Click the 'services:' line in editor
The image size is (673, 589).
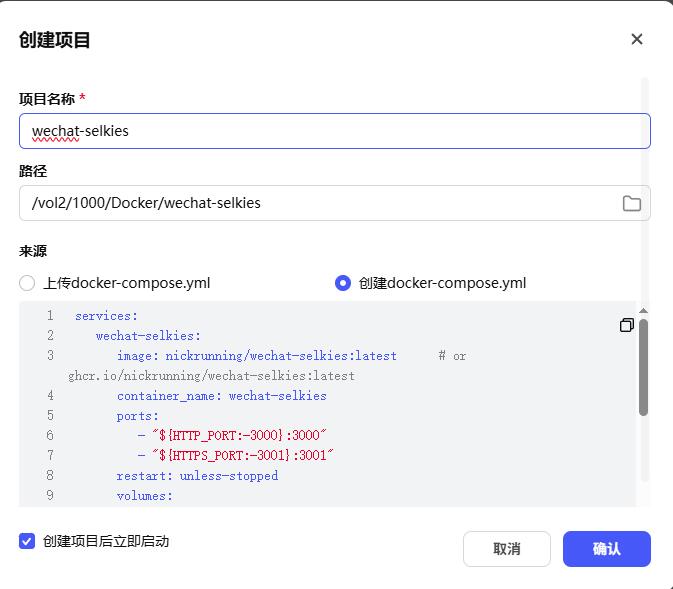(x=106, y=316)
